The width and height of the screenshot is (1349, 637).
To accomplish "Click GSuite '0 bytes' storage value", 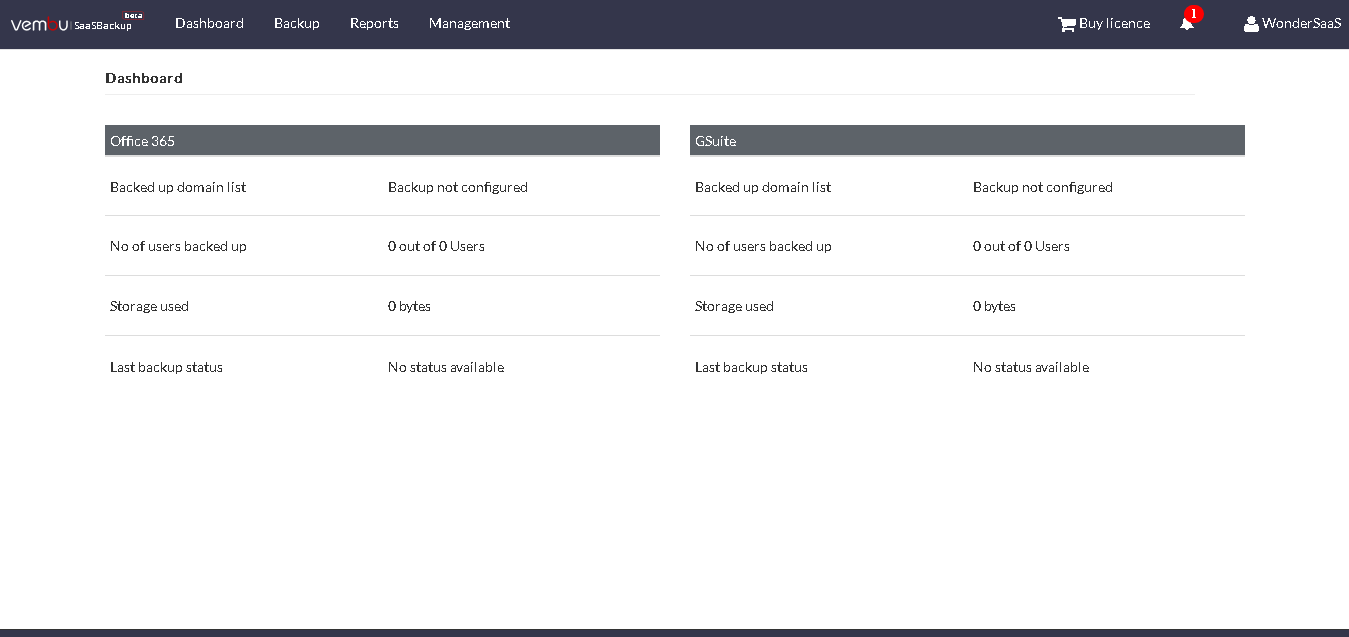I will [x=994, y=306].
